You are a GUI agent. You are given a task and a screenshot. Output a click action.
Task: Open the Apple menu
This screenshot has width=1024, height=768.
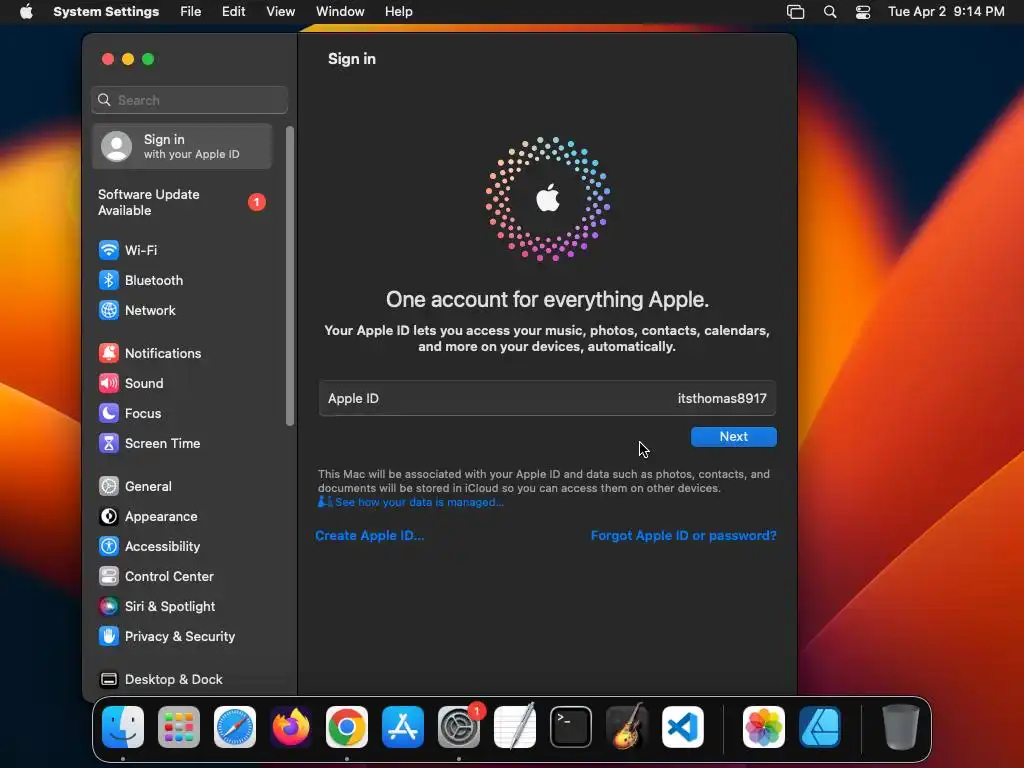(x=26, y=12)
